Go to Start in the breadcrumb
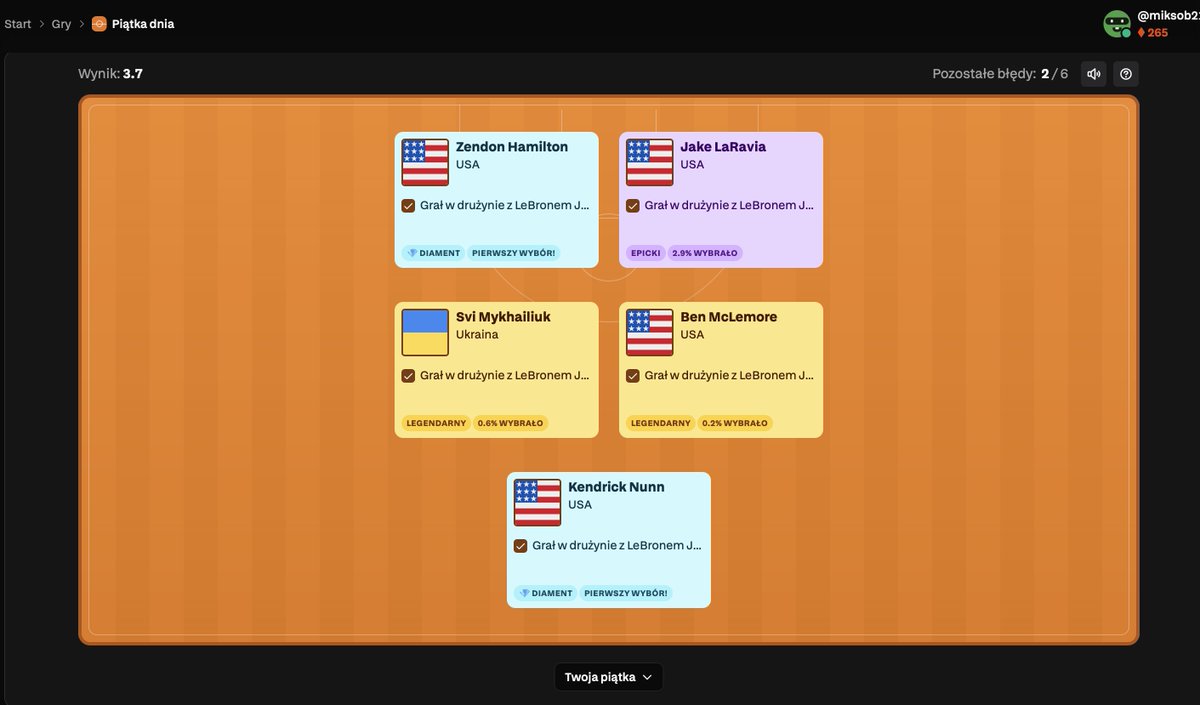 18,24
